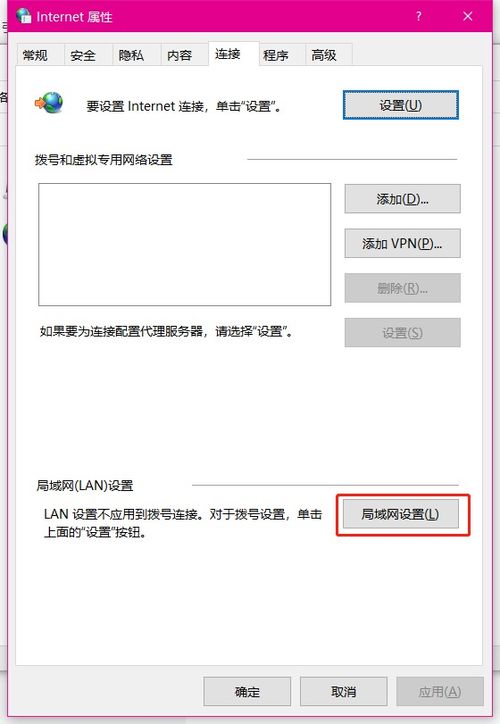
Task: Go to the 内容 tab
Action: 180,55
